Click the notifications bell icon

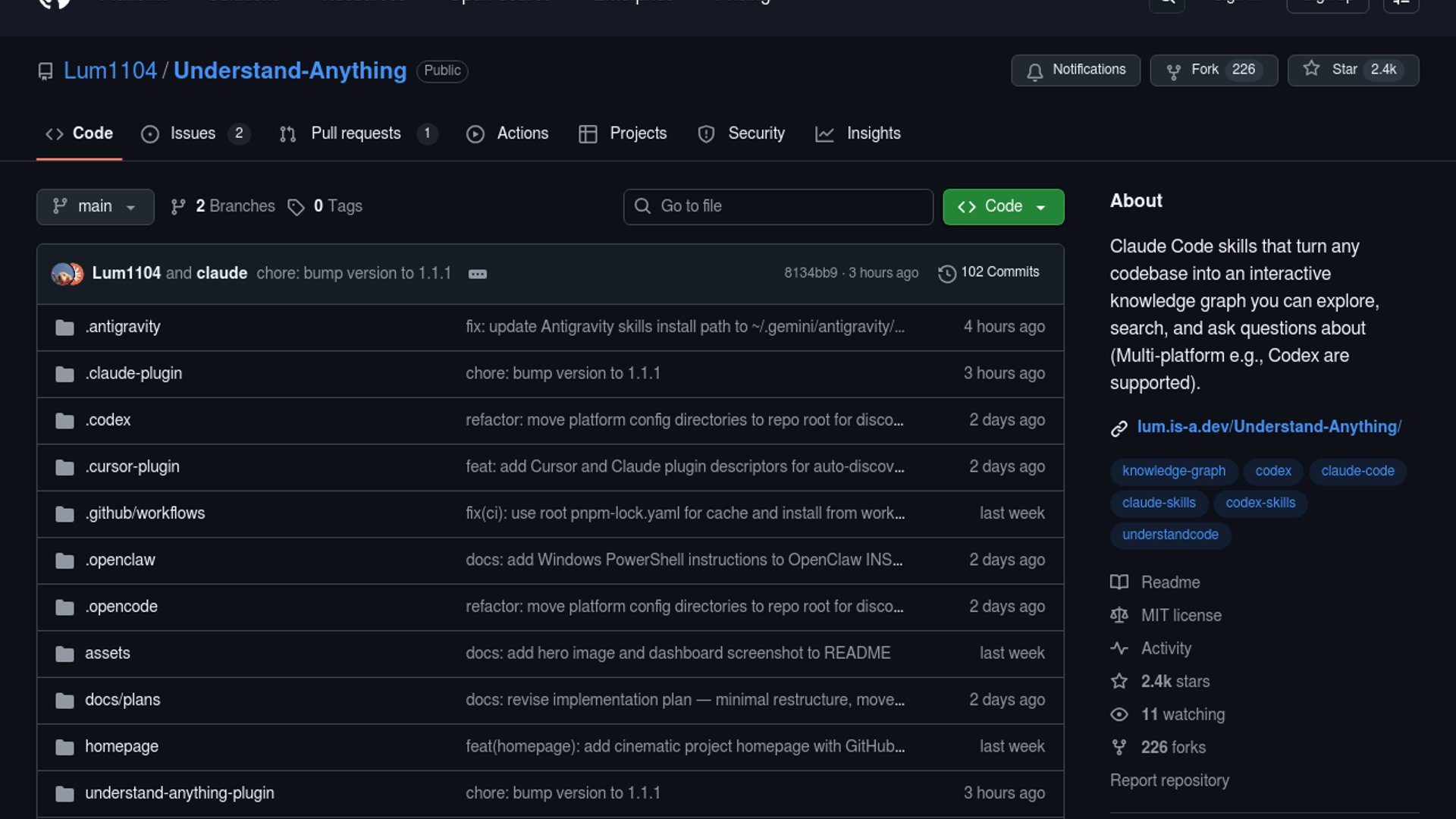pos(1034,71)
